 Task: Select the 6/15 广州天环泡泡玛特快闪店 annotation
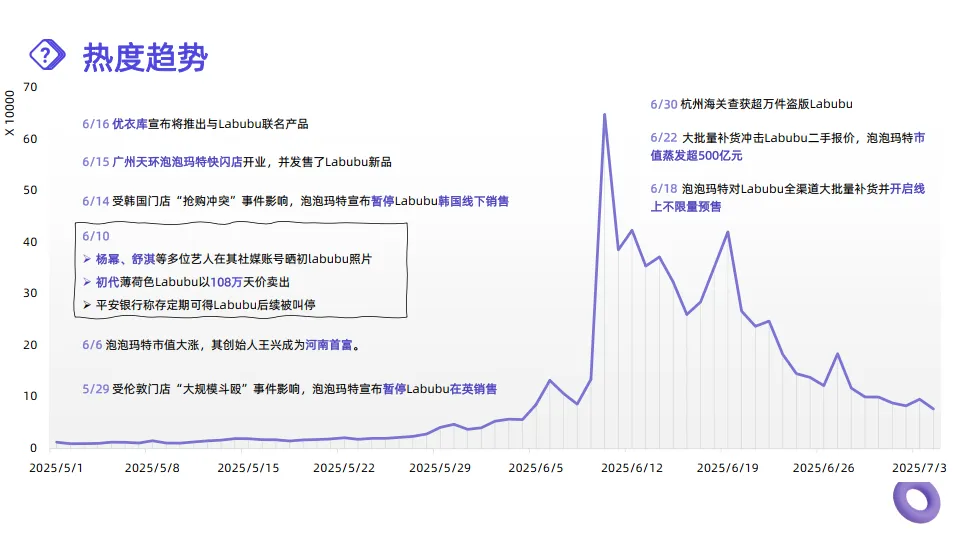[237, 162]
